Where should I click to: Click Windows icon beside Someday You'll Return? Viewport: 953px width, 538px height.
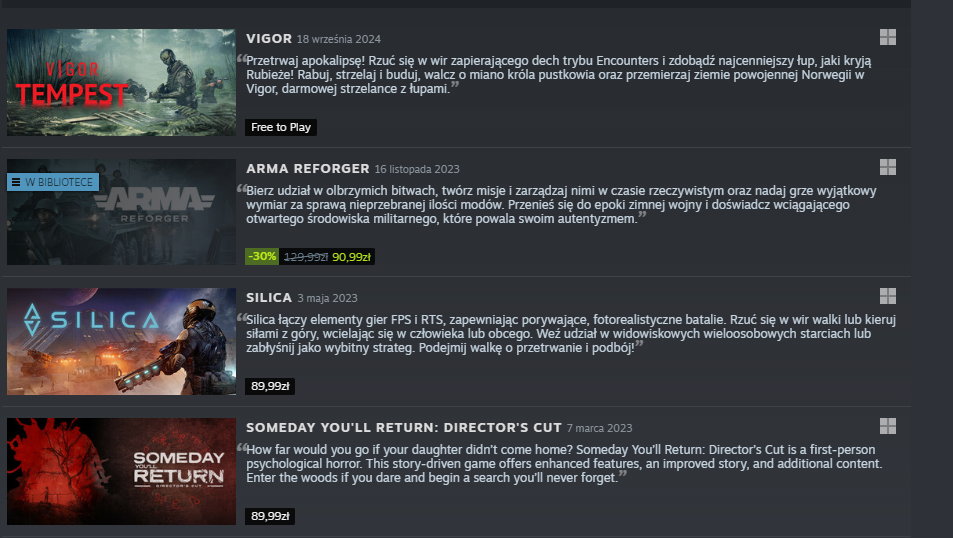[887, 426]
